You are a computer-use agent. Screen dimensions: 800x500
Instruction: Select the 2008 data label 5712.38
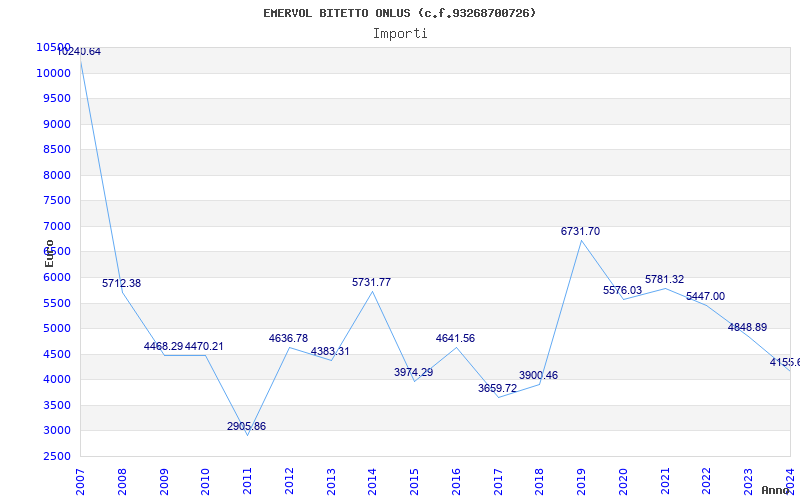coord(121,283)
